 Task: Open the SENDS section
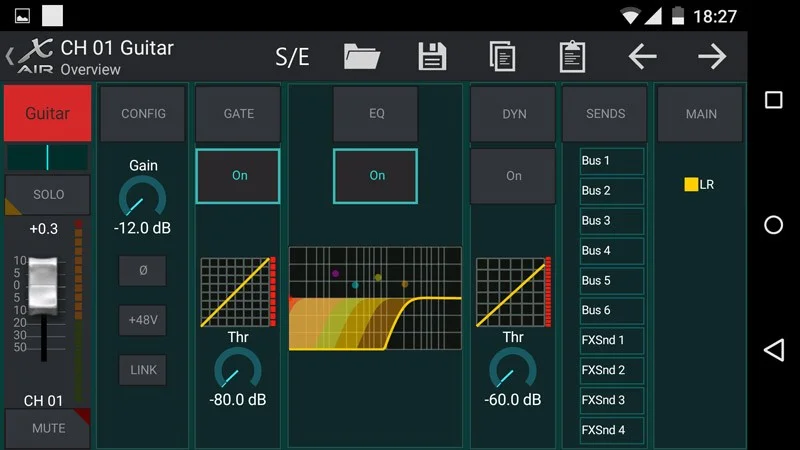coord(605,114)
